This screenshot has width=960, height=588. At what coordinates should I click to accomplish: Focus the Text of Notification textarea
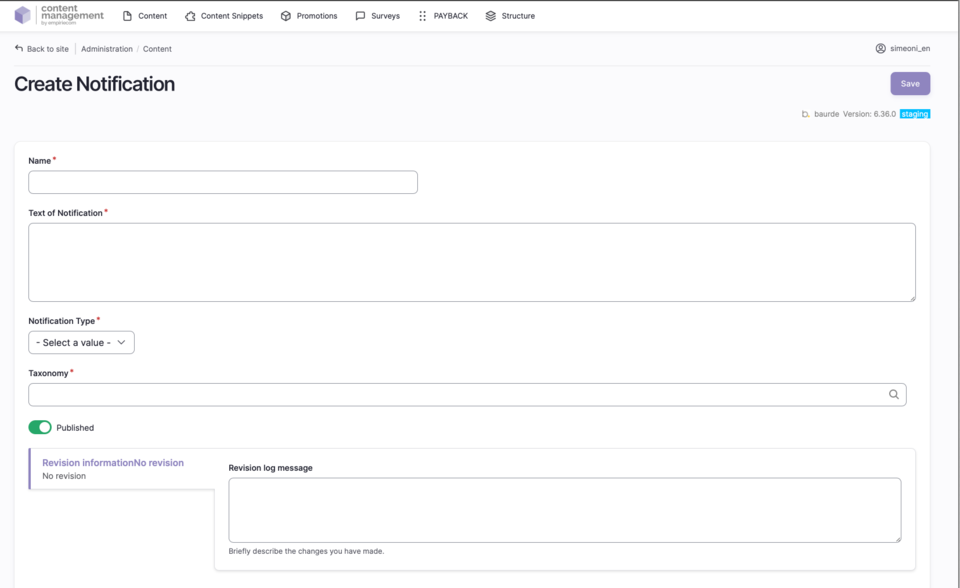tap(472, 262)
